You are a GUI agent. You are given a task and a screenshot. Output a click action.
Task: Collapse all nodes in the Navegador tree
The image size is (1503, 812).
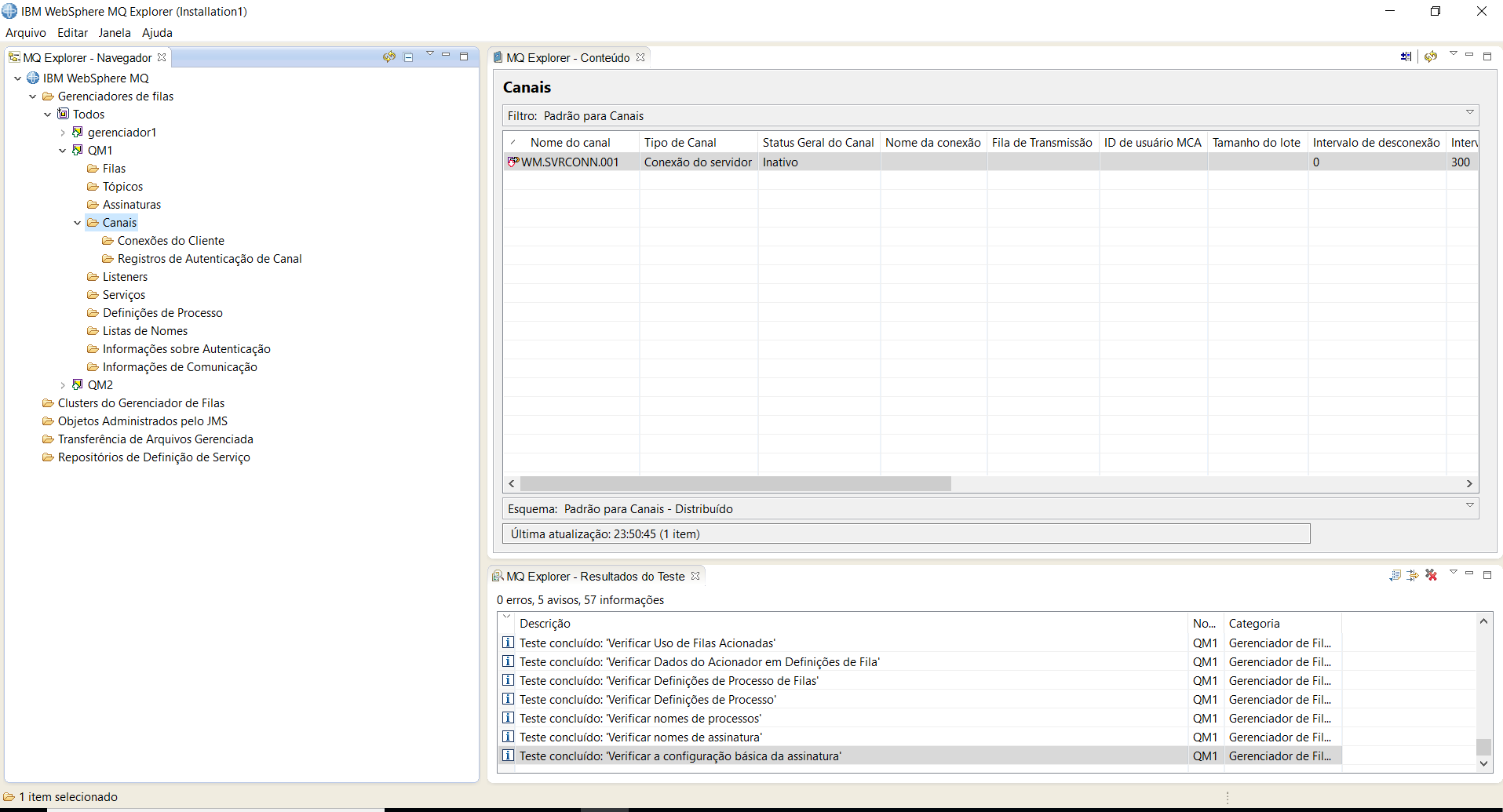408,57
